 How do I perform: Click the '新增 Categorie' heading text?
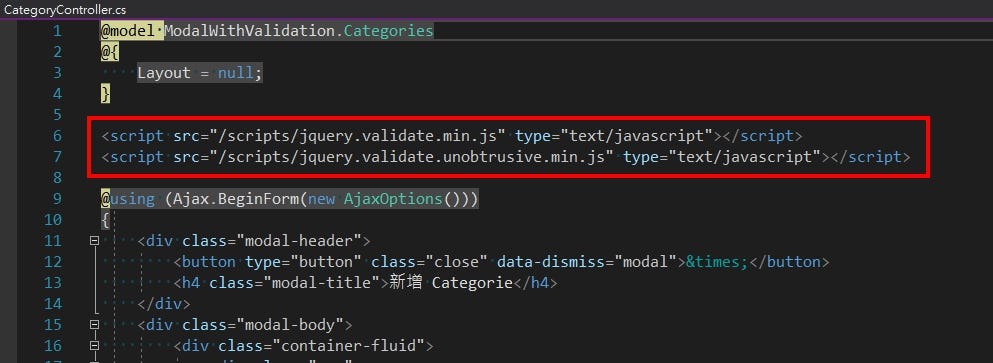(451, 283)
